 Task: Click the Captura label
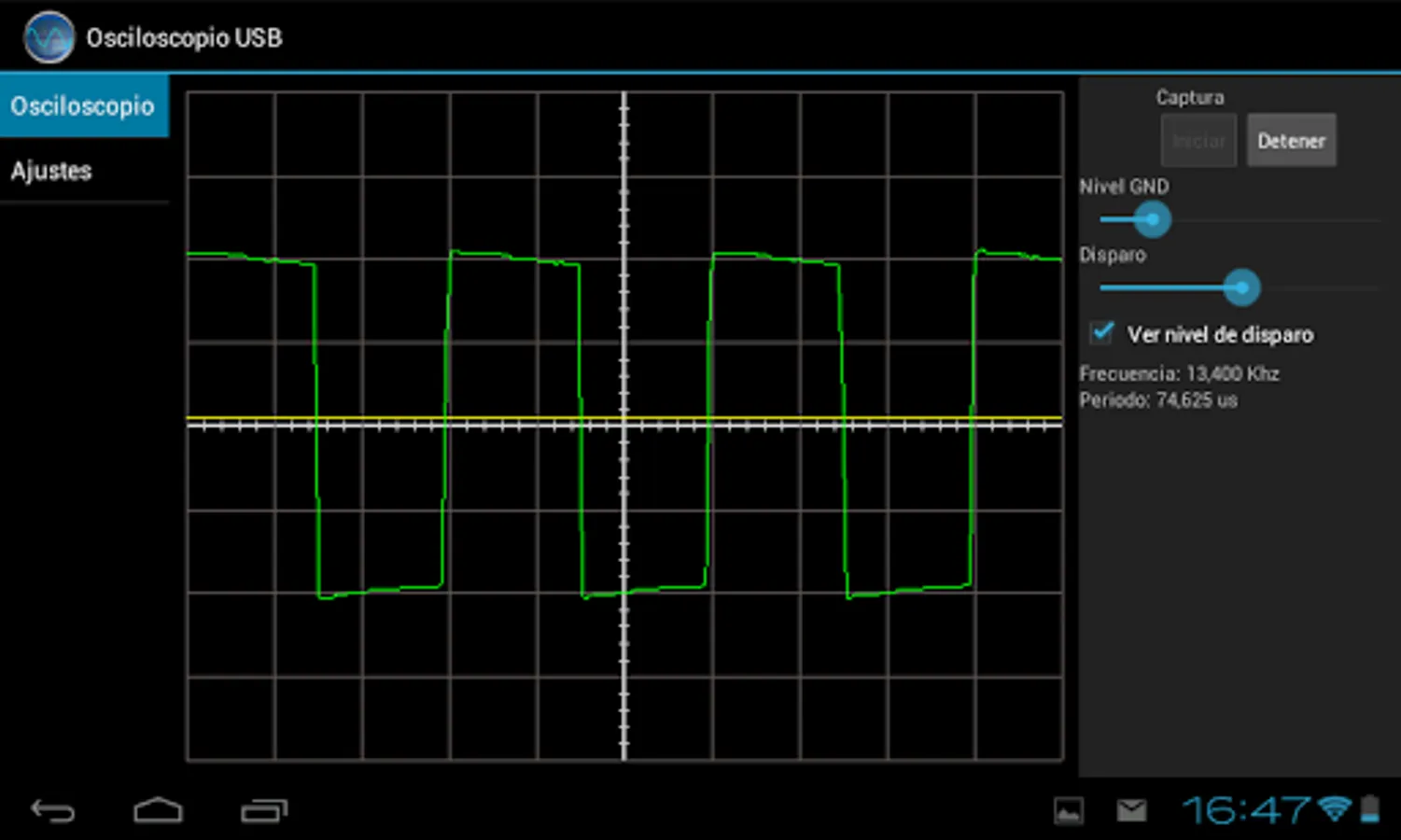click(x=1190, y=97)
